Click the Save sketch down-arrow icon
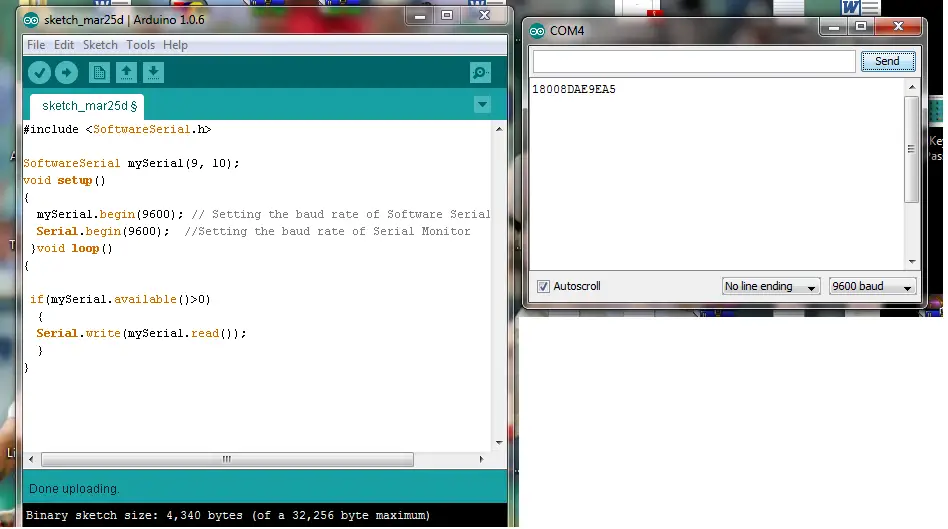The width and height of the screenshot is (948, 529). click(153, 72)
